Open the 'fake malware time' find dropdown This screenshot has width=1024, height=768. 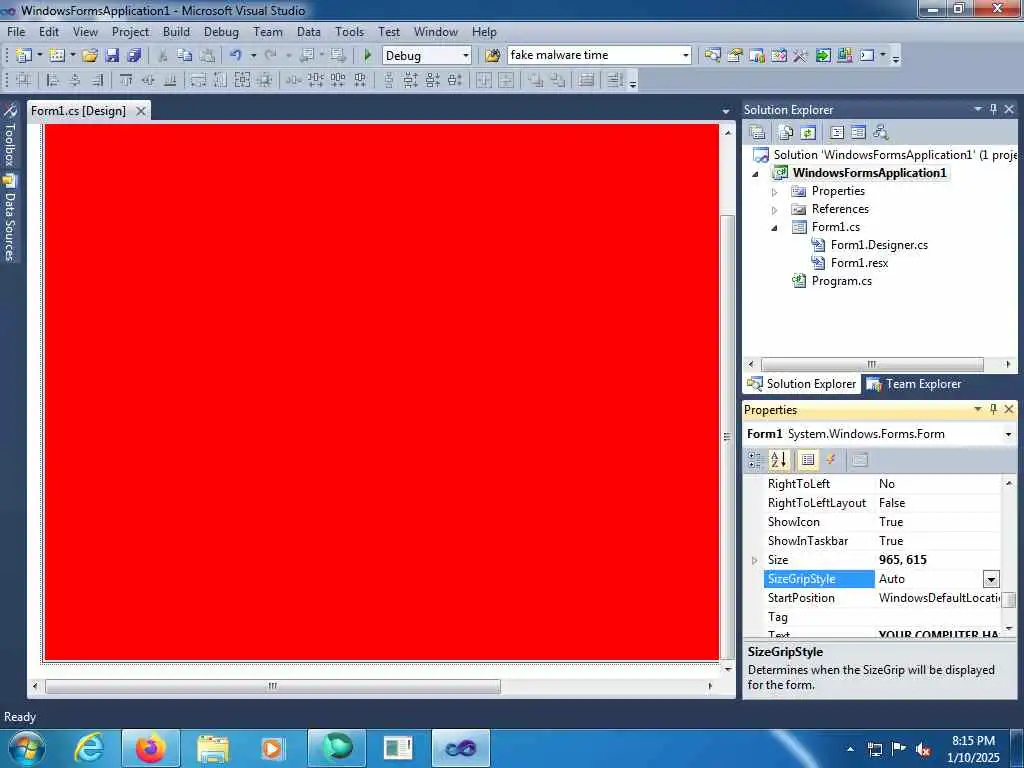pyautogui.click(x=686, y=56)
